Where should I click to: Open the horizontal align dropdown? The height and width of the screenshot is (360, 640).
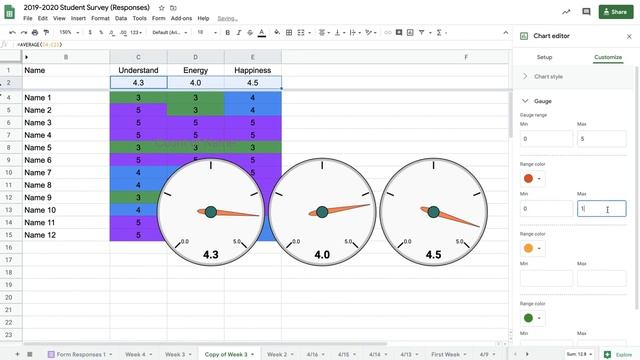pyautogui.click(x=324, y=32)
